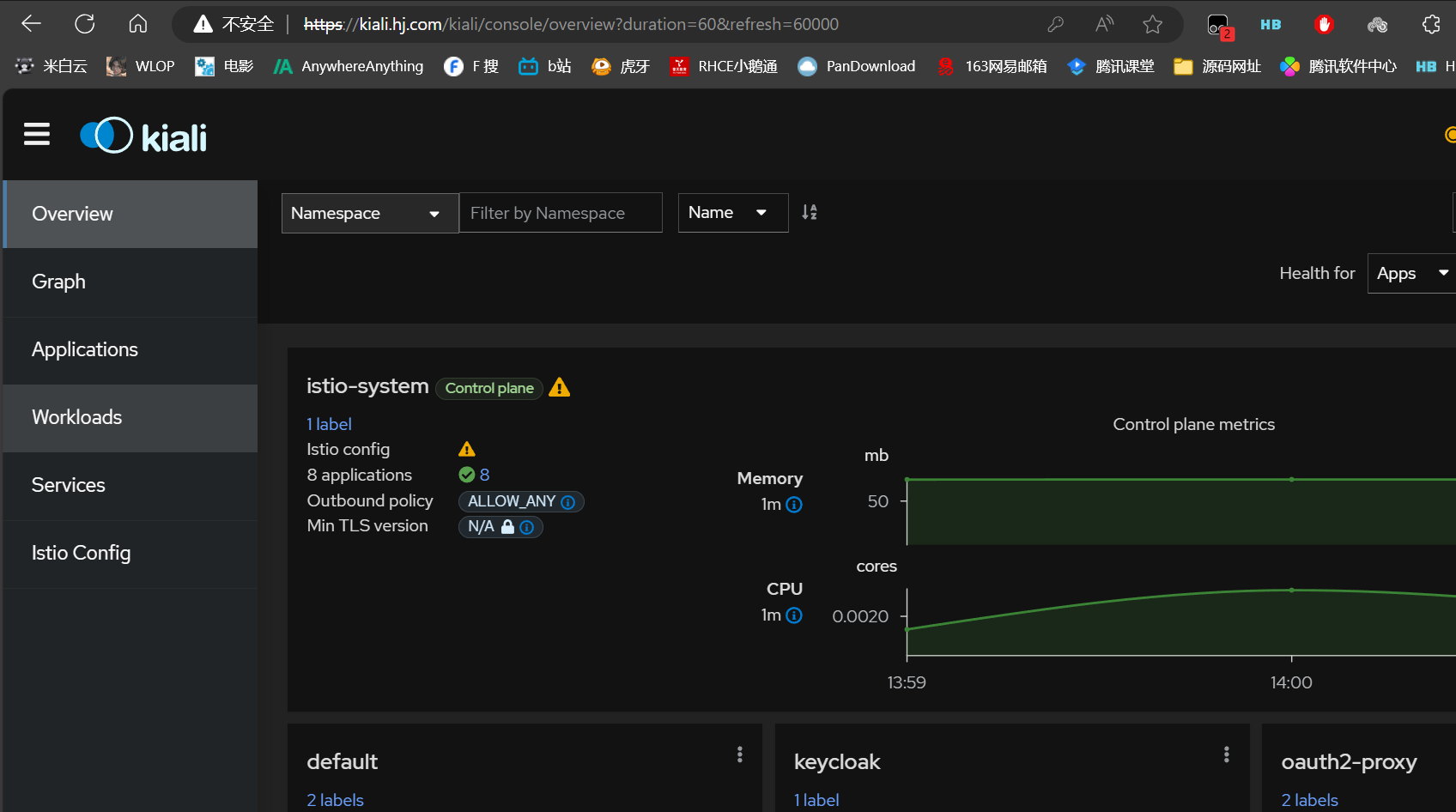Open the 米白云 bookmark
Viewport: 1456px width, 812px height.
point(52,66)
